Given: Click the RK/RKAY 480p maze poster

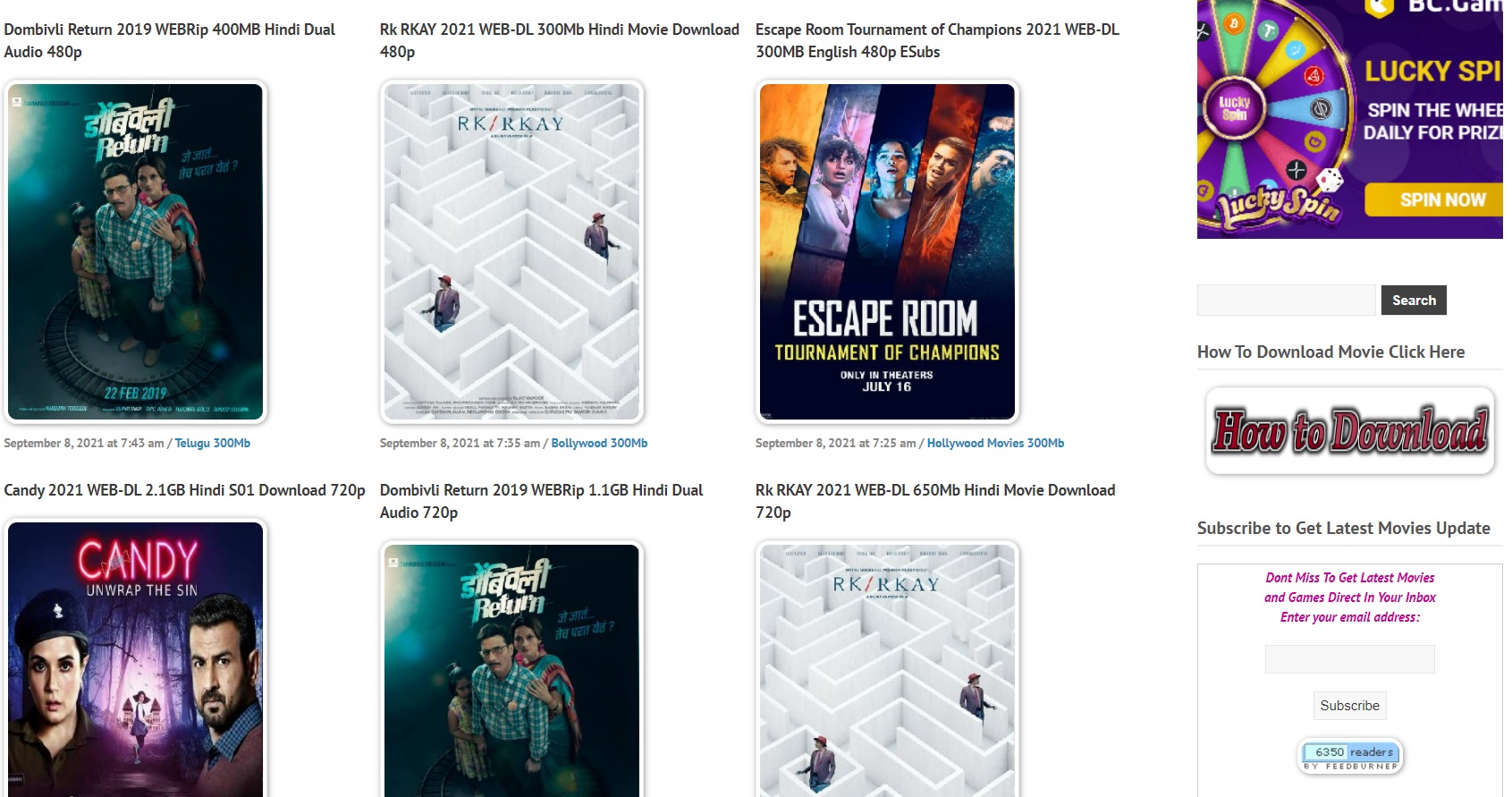Looking at the screenshot, I should point(511,251).
